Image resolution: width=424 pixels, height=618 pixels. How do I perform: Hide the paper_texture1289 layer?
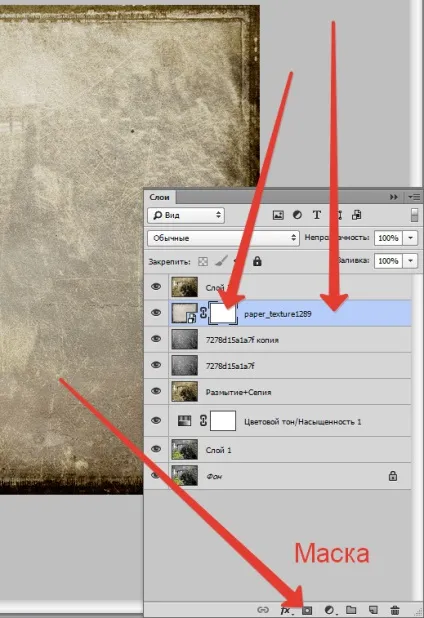(156, 313)
